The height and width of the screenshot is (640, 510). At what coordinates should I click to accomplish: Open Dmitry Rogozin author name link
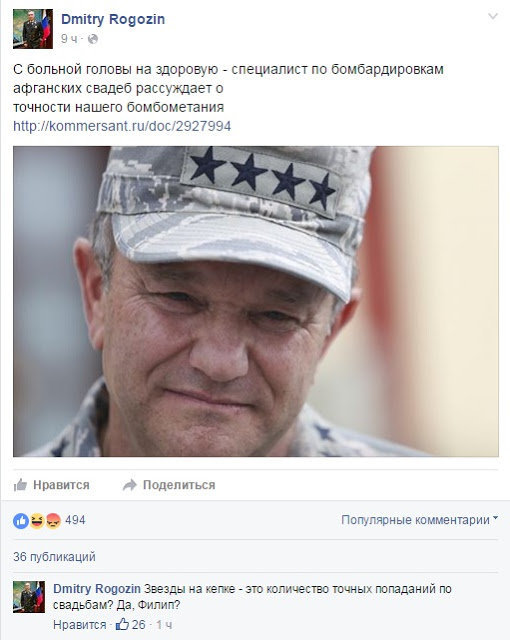click(113, 19)
